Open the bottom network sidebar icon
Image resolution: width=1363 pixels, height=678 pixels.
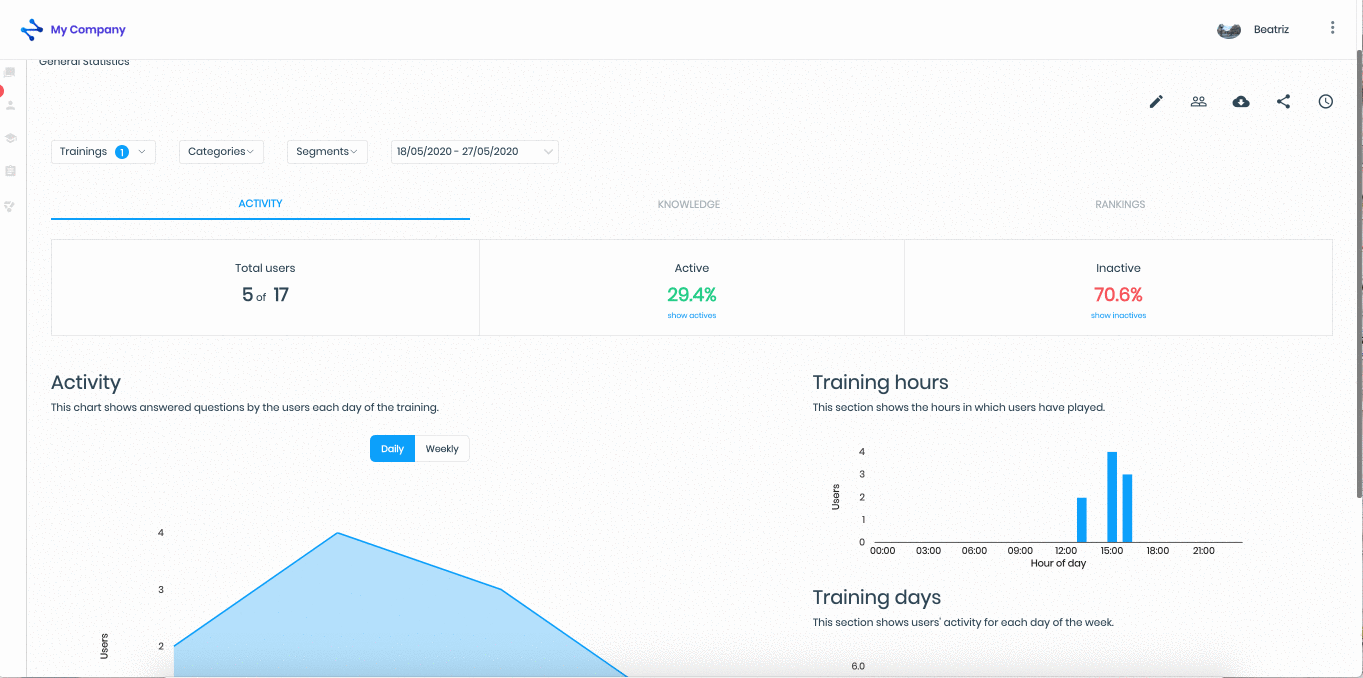[x=10, y=206]
